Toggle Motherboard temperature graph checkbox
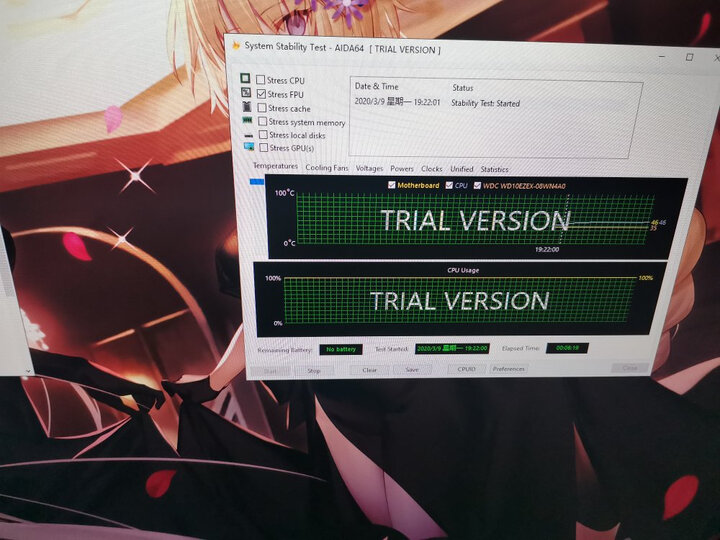 pyautogui.click(x=392, y=185)
